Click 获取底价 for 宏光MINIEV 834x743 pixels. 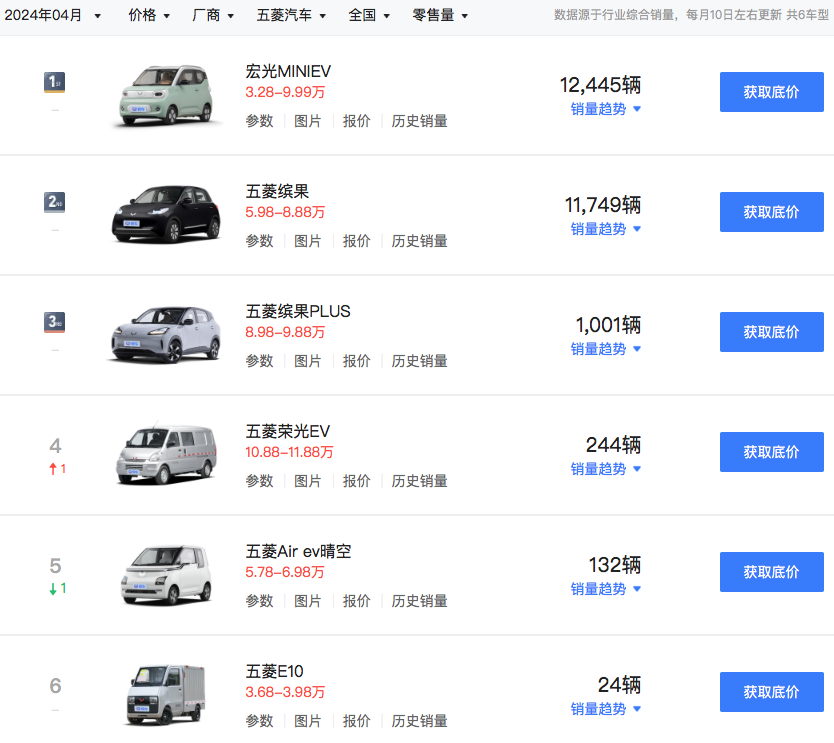point(772,92)
